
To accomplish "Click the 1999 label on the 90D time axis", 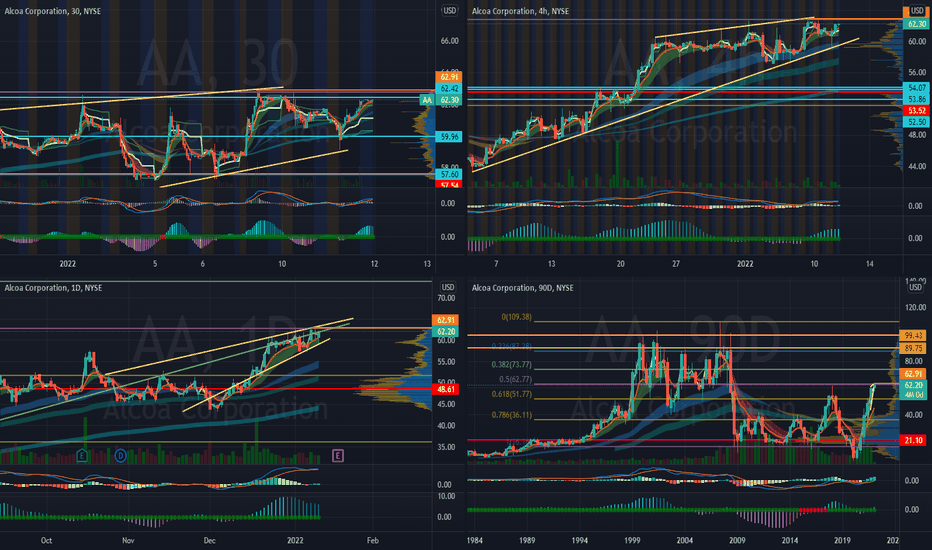I will pos(632,540).
